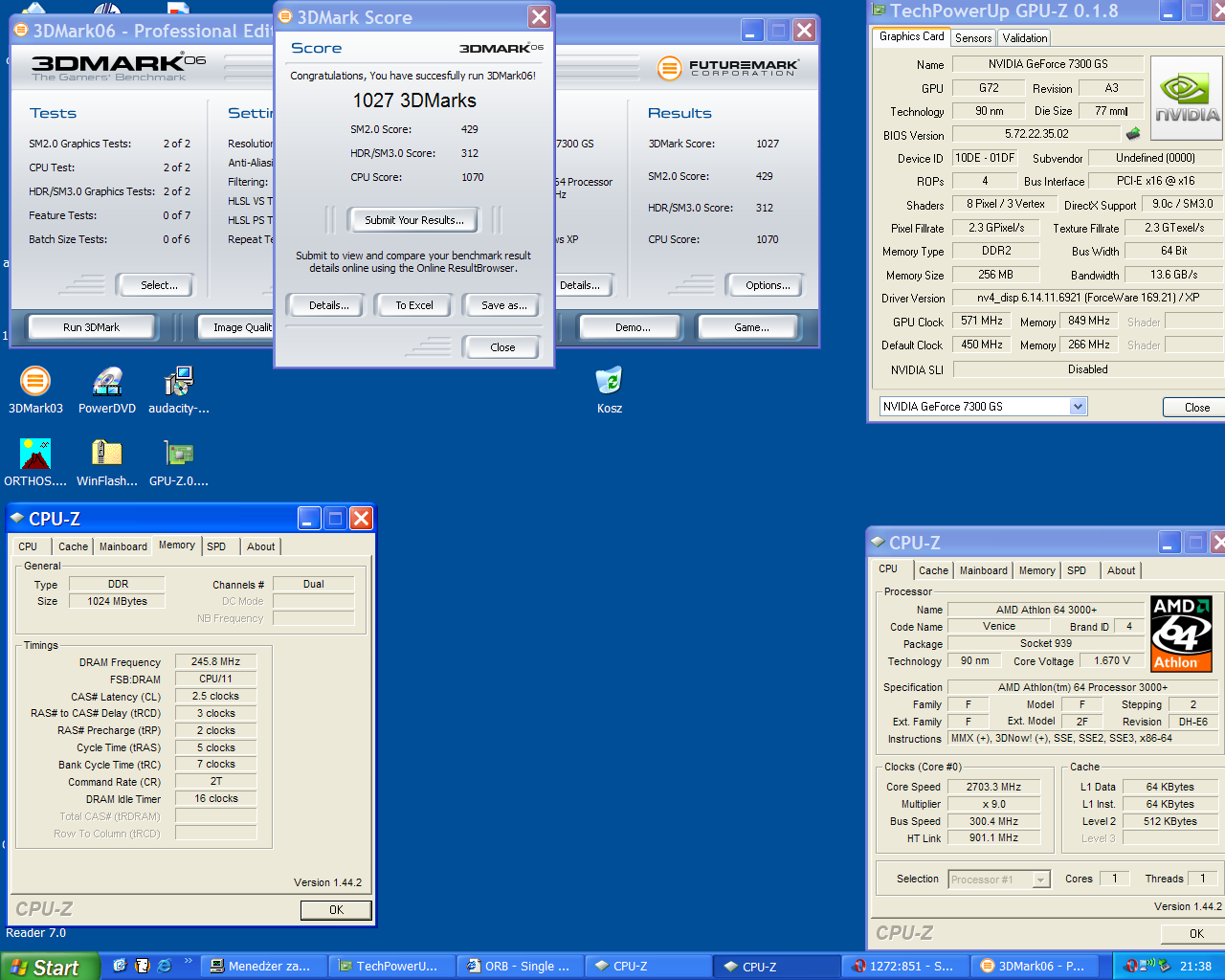
Task: Click the DRAM Frequency 245.8 MHz field
Action: (x=215, y=661)
